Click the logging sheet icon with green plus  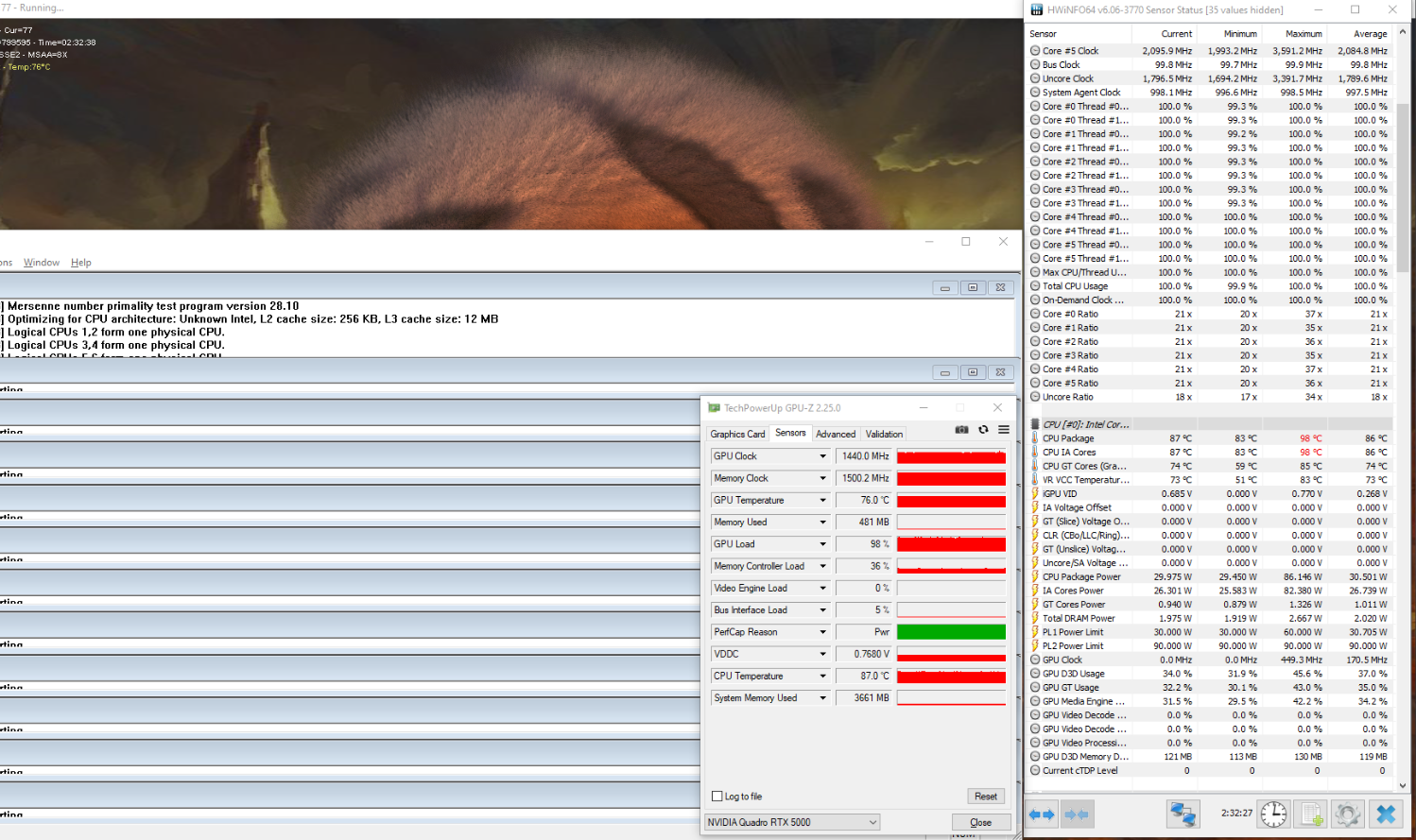click(x=1311, y=814)
